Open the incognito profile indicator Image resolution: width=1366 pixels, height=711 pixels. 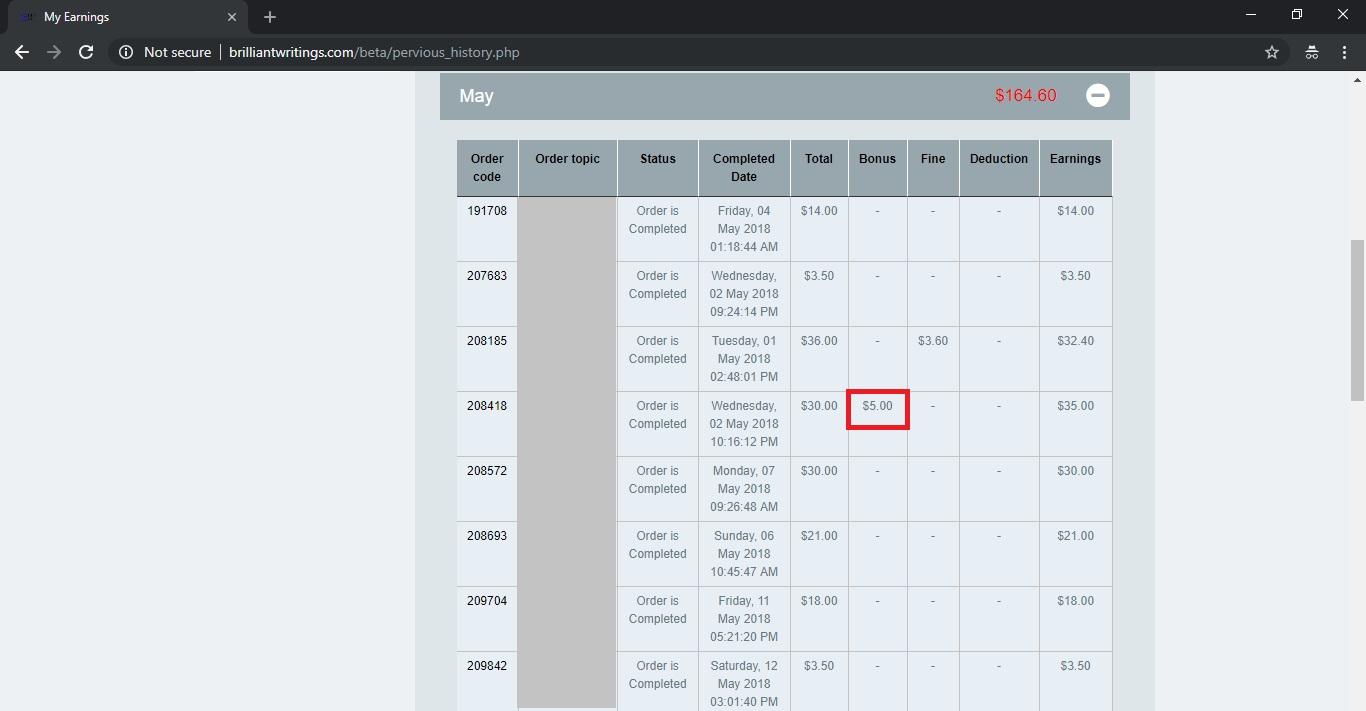click(x=1312, y=52)
